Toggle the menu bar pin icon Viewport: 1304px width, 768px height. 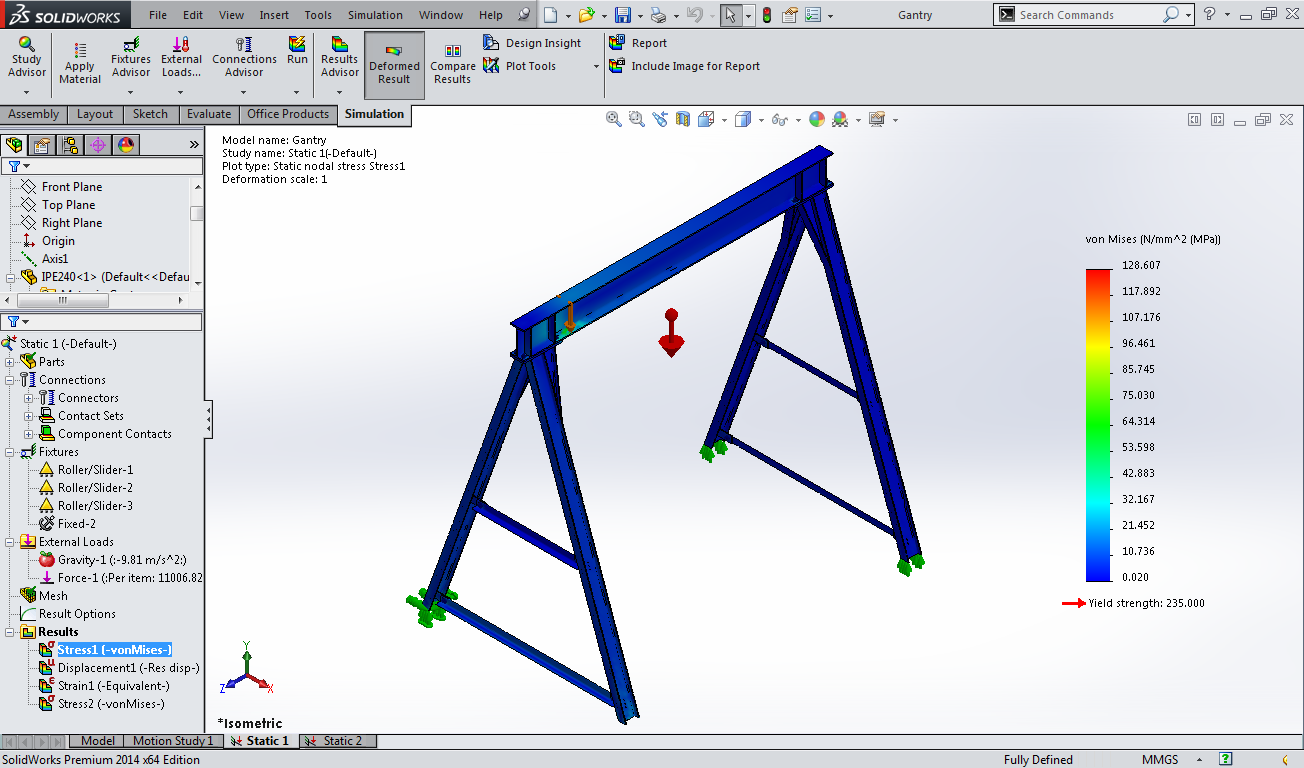(525, 15)
